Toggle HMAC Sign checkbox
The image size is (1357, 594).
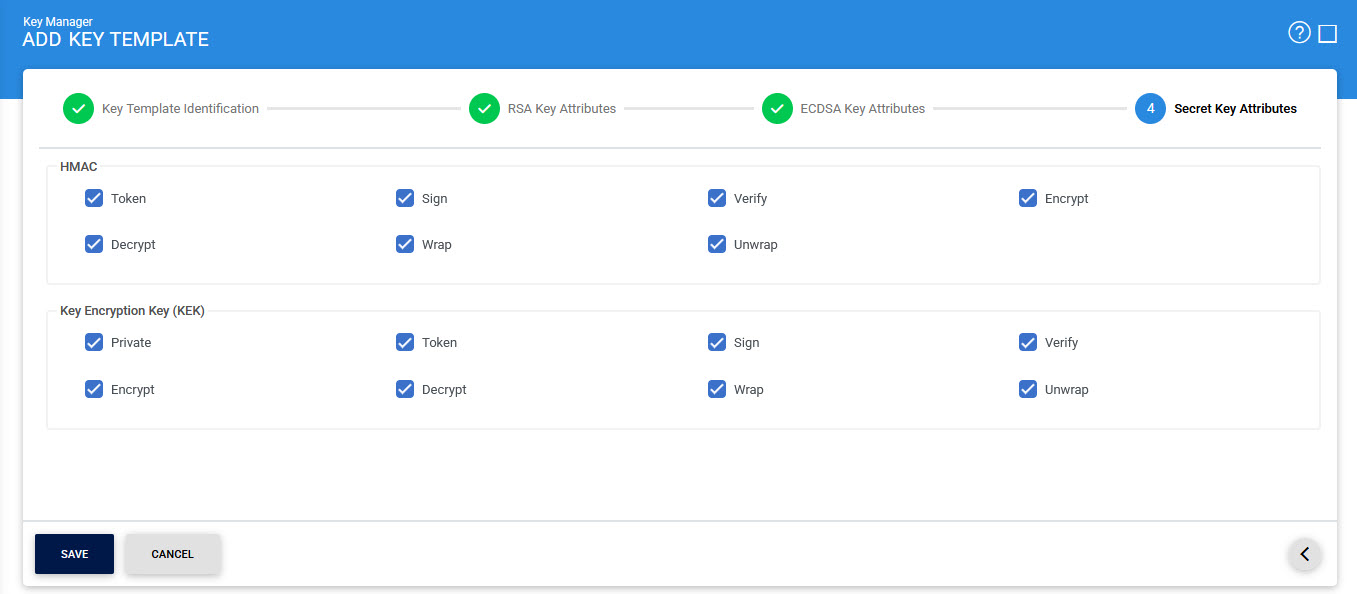[x=405, y=198]
